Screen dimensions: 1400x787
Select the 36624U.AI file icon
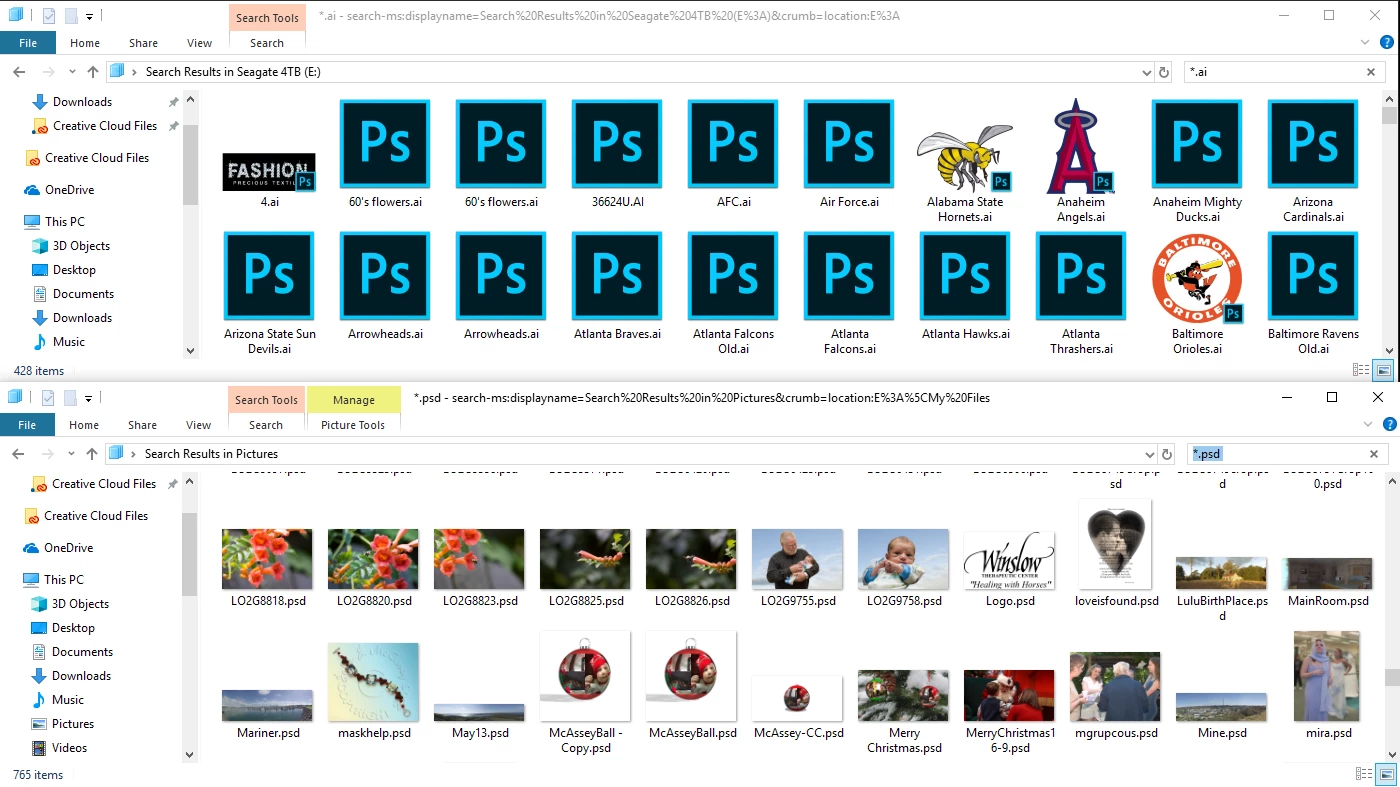click(x=617, y=145)
